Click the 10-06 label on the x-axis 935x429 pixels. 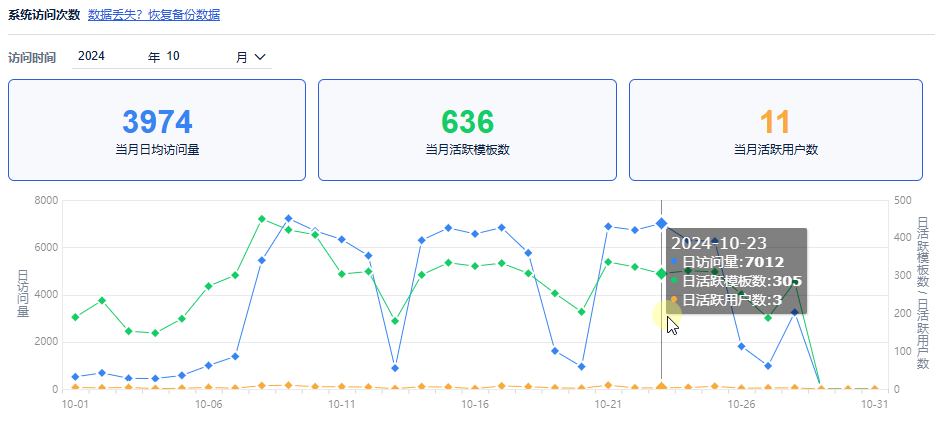(208, 405)
